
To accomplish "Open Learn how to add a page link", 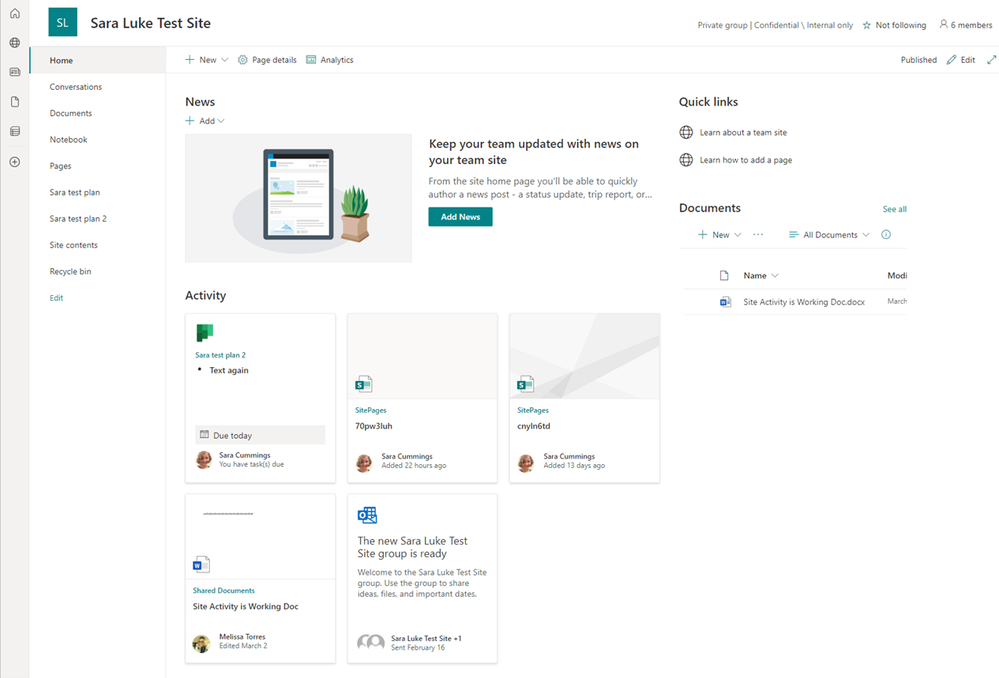I will click(745, 160).
